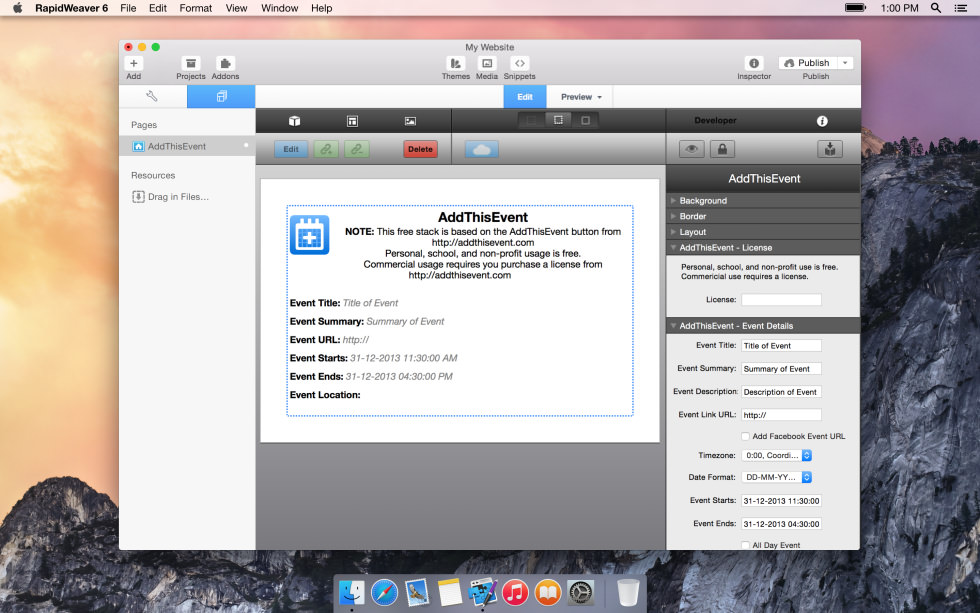The height and width of the screenshot is (613, 980).
Task: Click the Event Starts date field
Action: click(781, 501)
